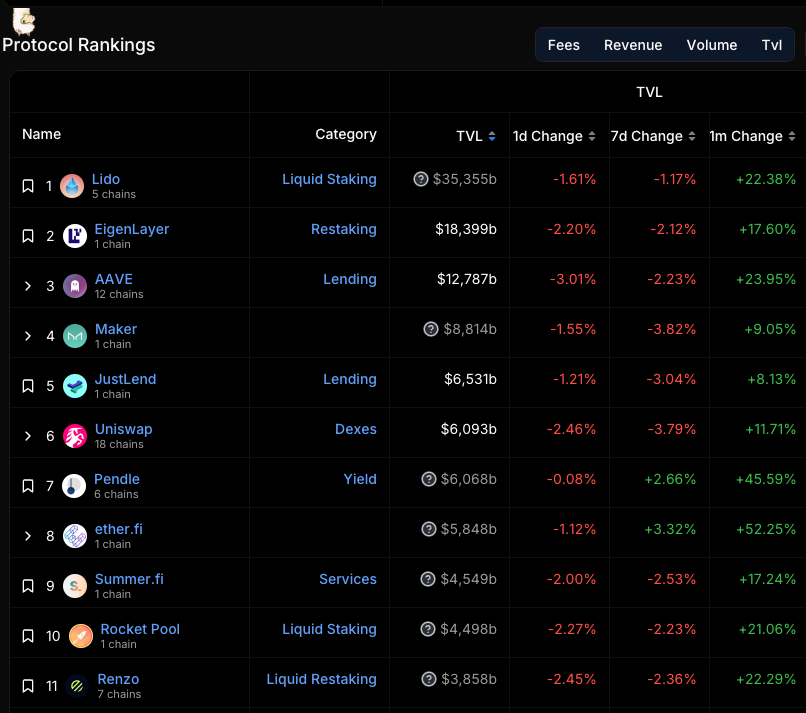Click the EigenLayer protocol logo
Screen dimensions: 806x713
coord(75,236)
